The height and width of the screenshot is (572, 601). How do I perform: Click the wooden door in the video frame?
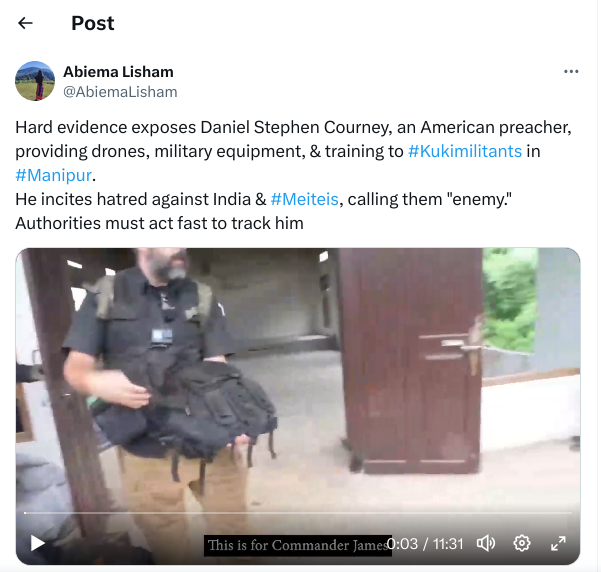[x=410, y=360]
